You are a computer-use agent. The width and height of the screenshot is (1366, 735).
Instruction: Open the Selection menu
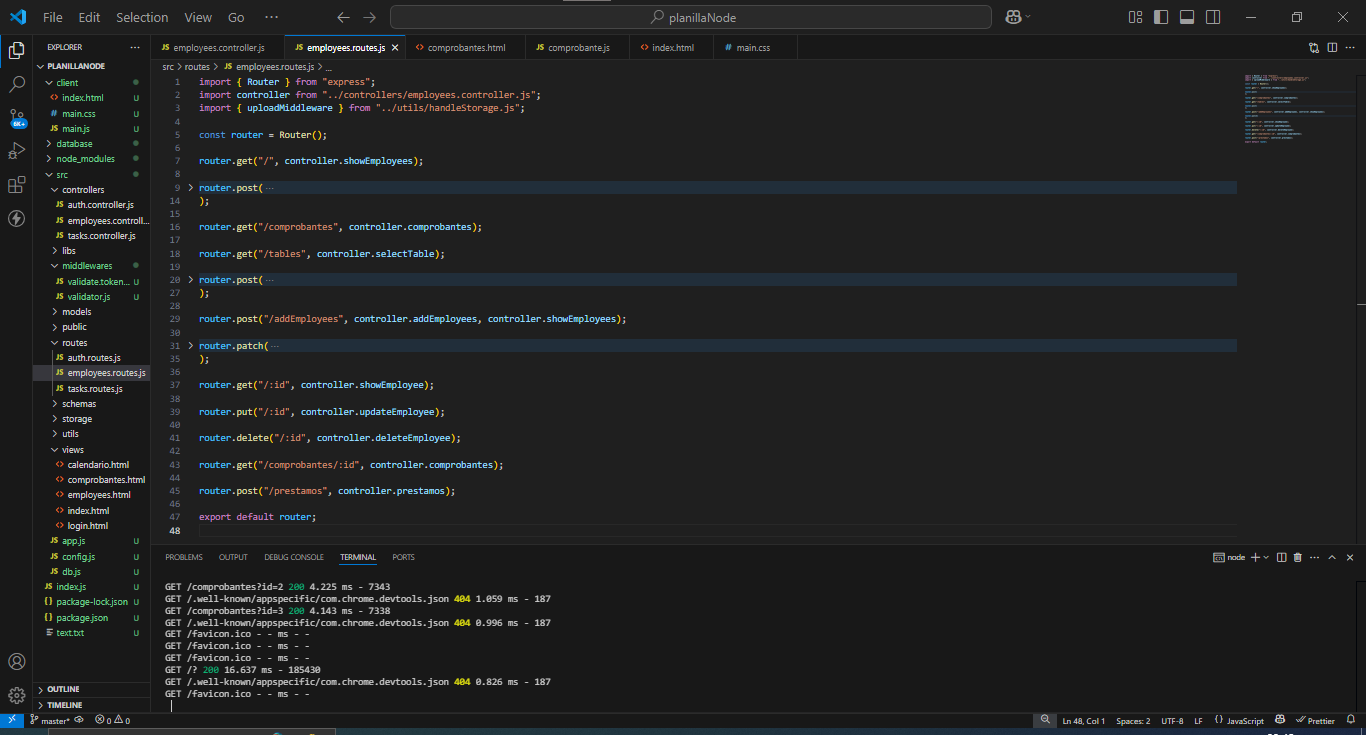142,17
